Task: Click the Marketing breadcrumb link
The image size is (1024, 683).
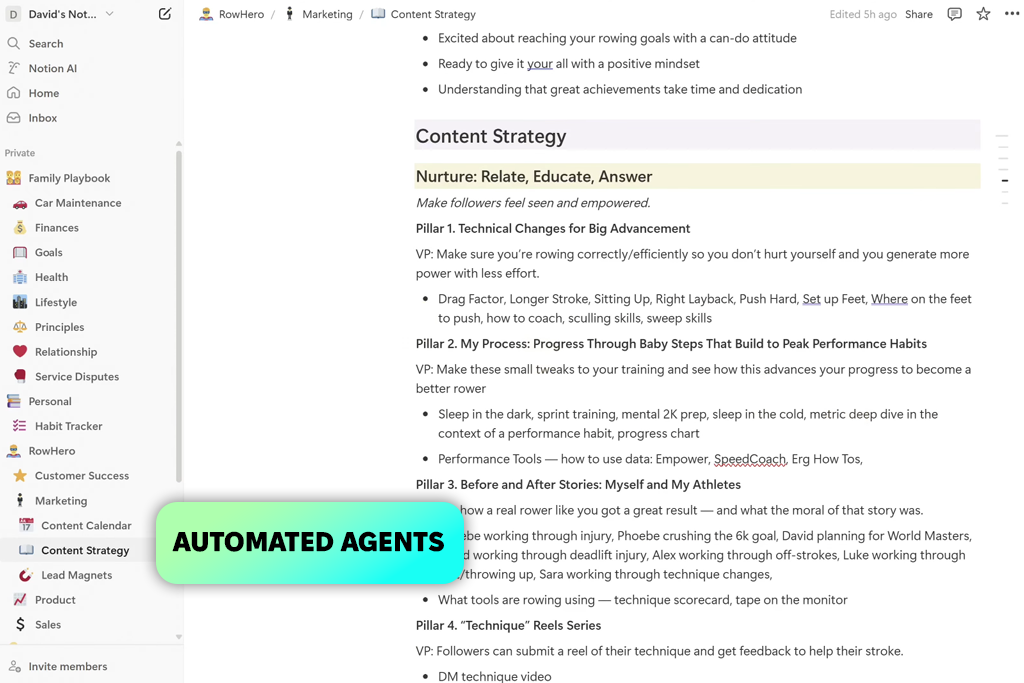Action: click(319, 14)
